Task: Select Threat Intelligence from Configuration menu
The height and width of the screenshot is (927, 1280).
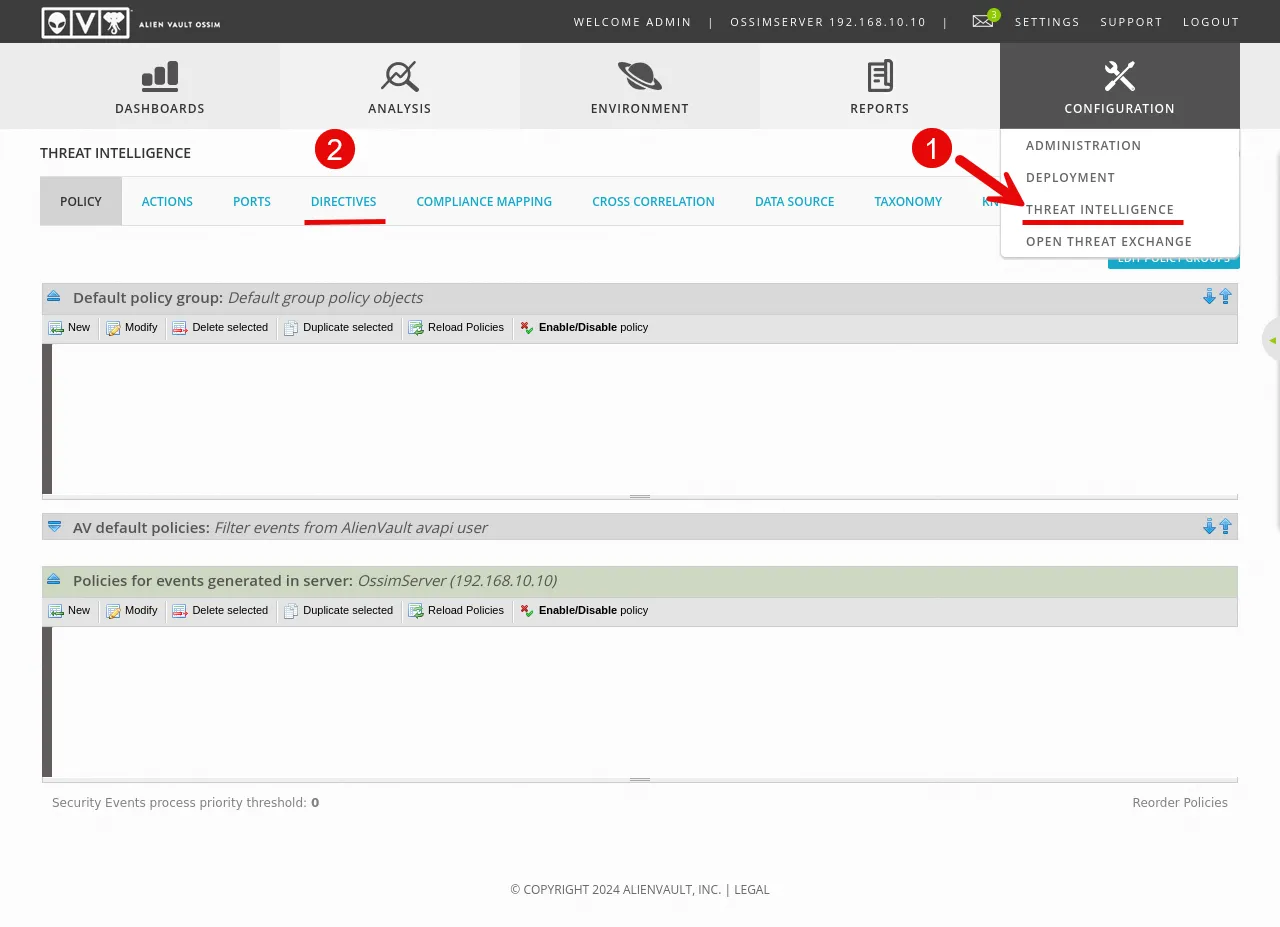Action: click(x=1099, y=210)
